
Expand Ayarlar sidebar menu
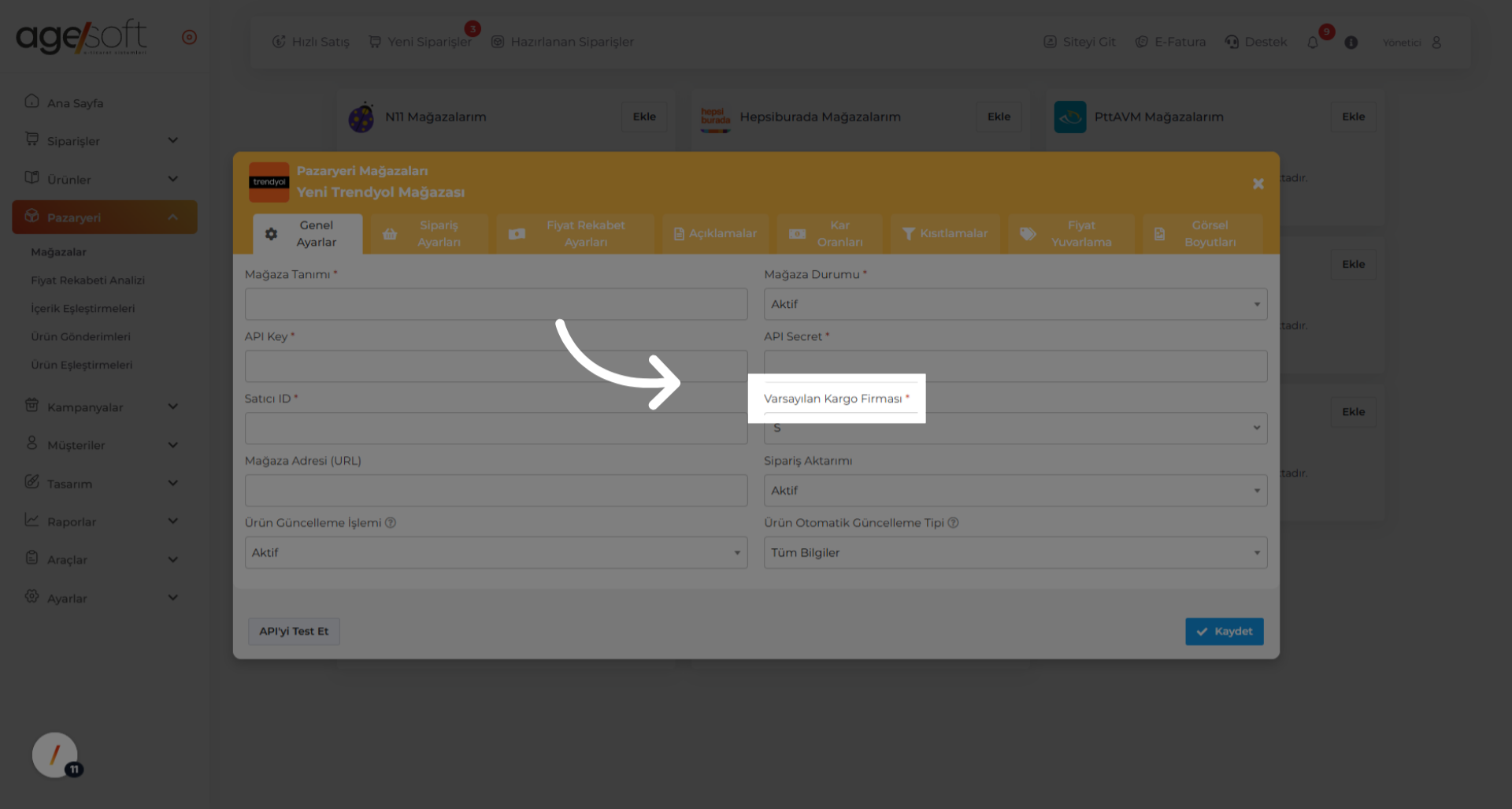pyautogui.click(x=104, y=598)
